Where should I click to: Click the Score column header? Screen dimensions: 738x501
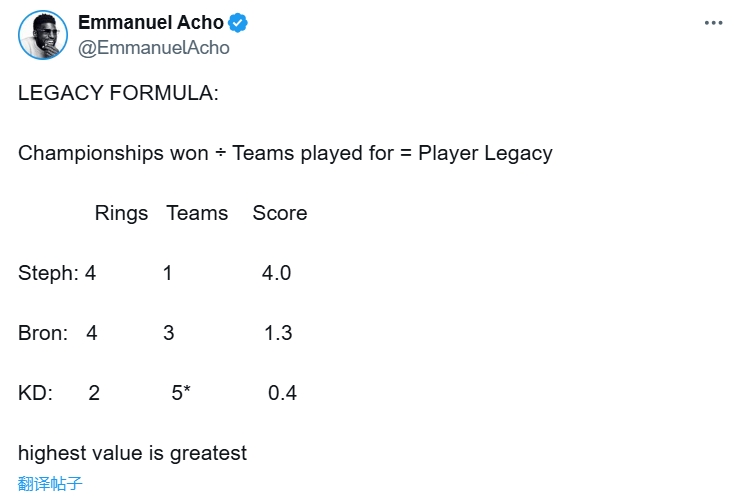point(279,213)
